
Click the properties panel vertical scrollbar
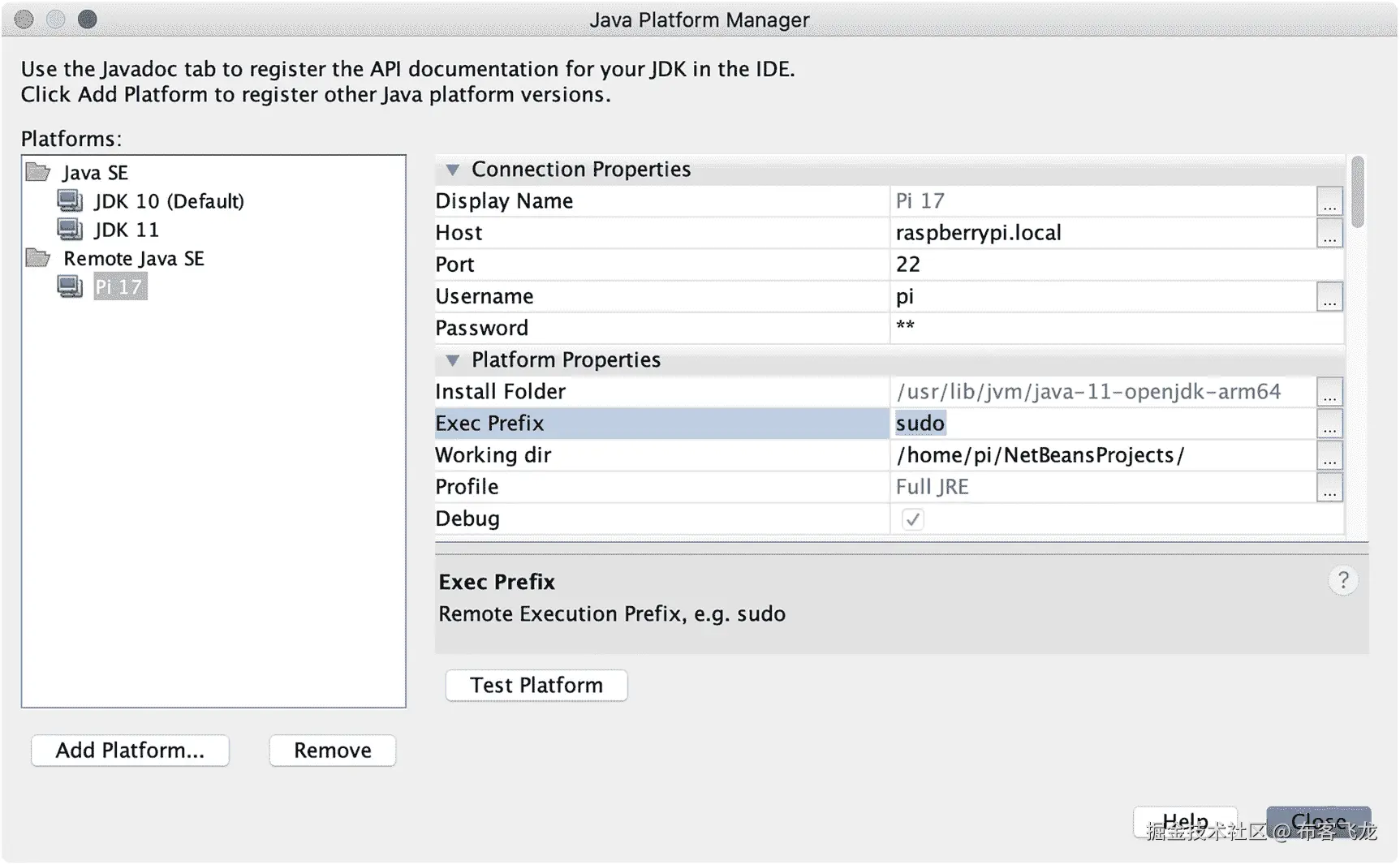(x=1357, y=193)
